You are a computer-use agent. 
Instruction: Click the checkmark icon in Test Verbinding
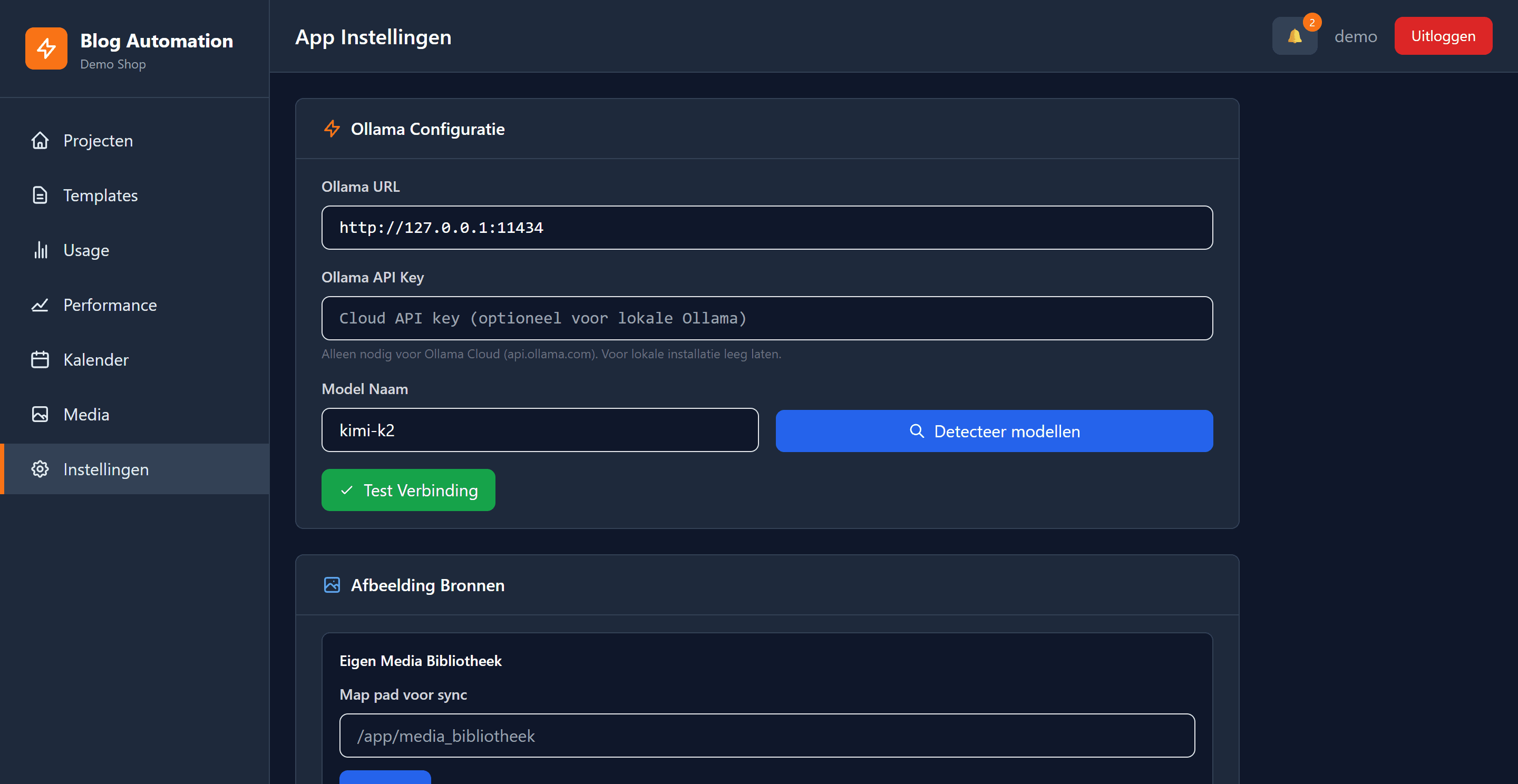[x=346, y=490]
